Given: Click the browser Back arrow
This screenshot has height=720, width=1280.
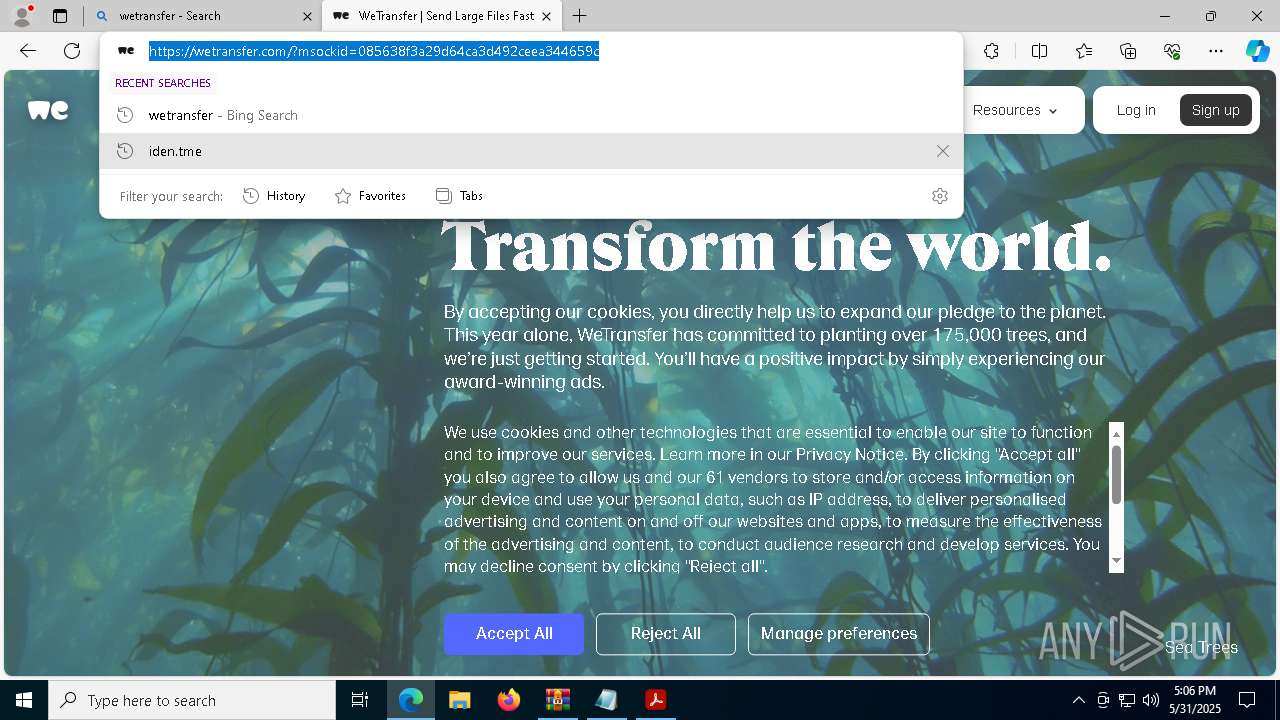Looking at the screenshot, I should tap(28, 51).
